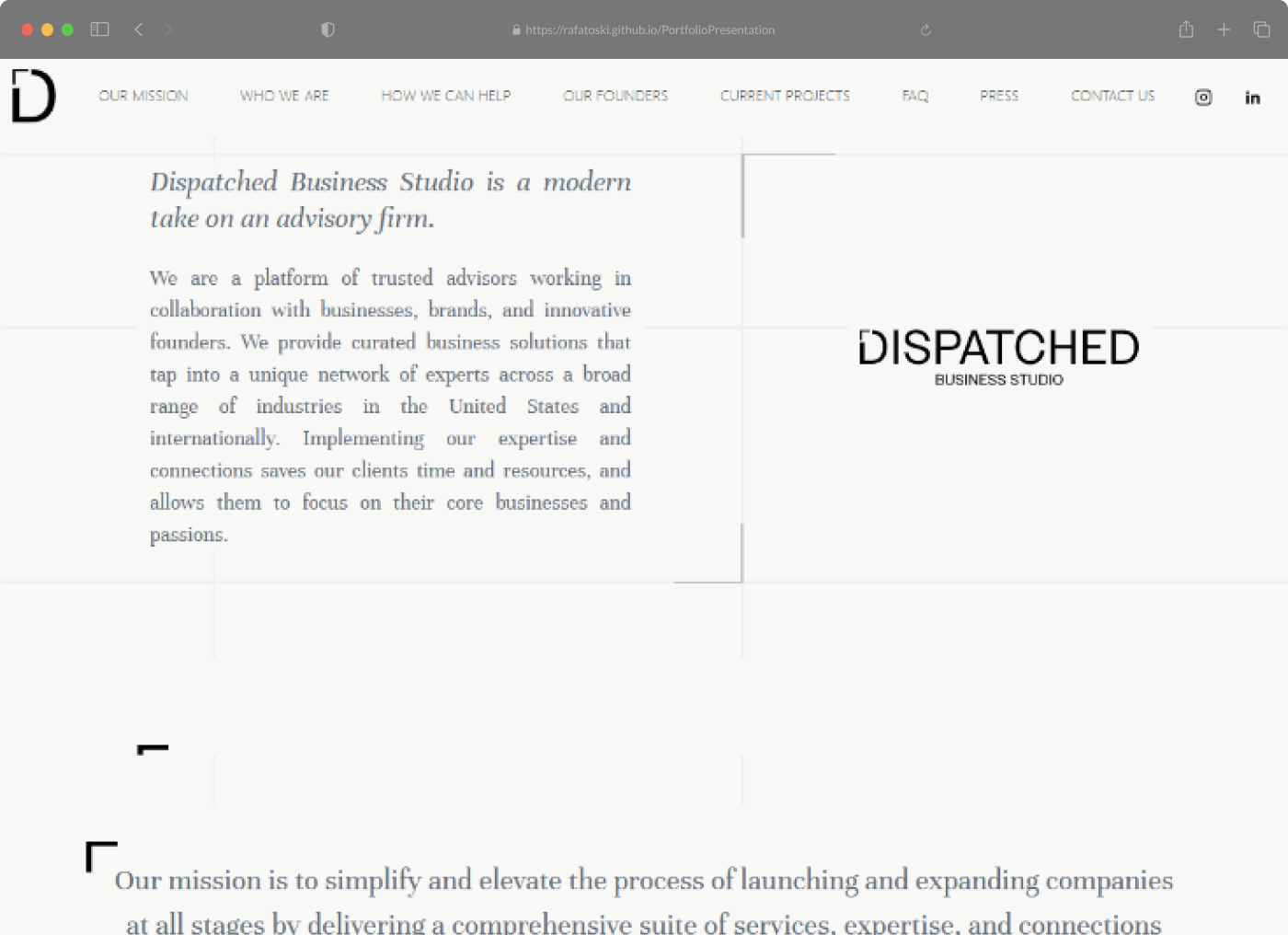1288x935 pixels.
Task: Click the CONTACT US link
Action: 1112,96
